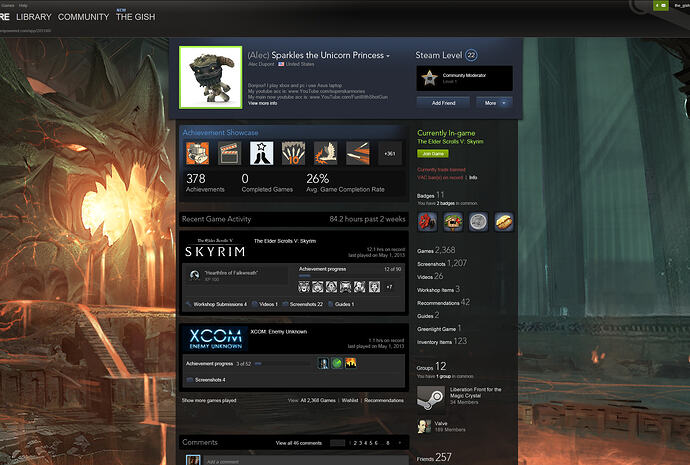Open the potato sandwich badge
The width and height of the screenshot is (690, 465).
504,221
